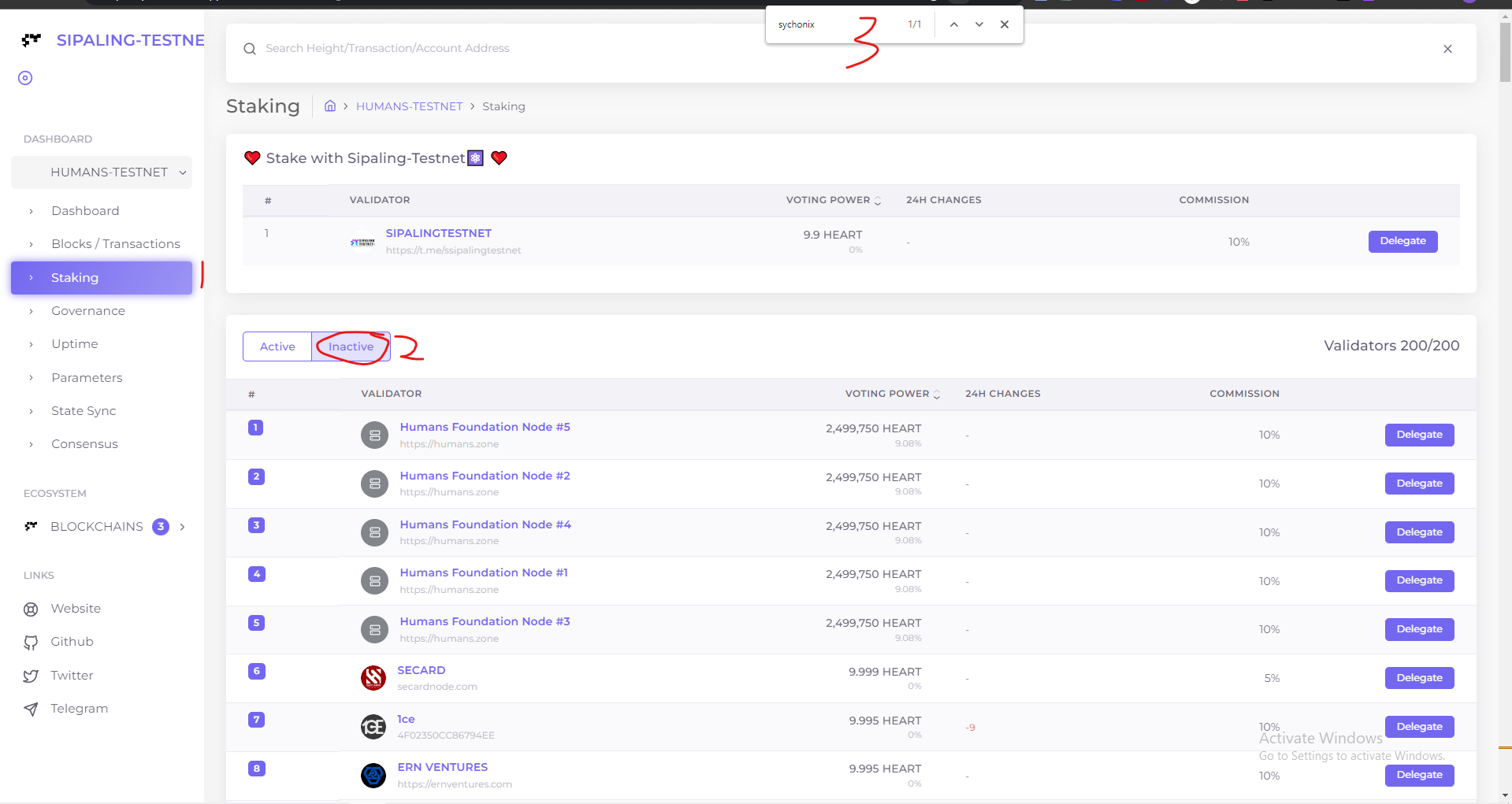Open the Github link icon
The width and height of the screenshot is (1512, 804).
[31, 643]
